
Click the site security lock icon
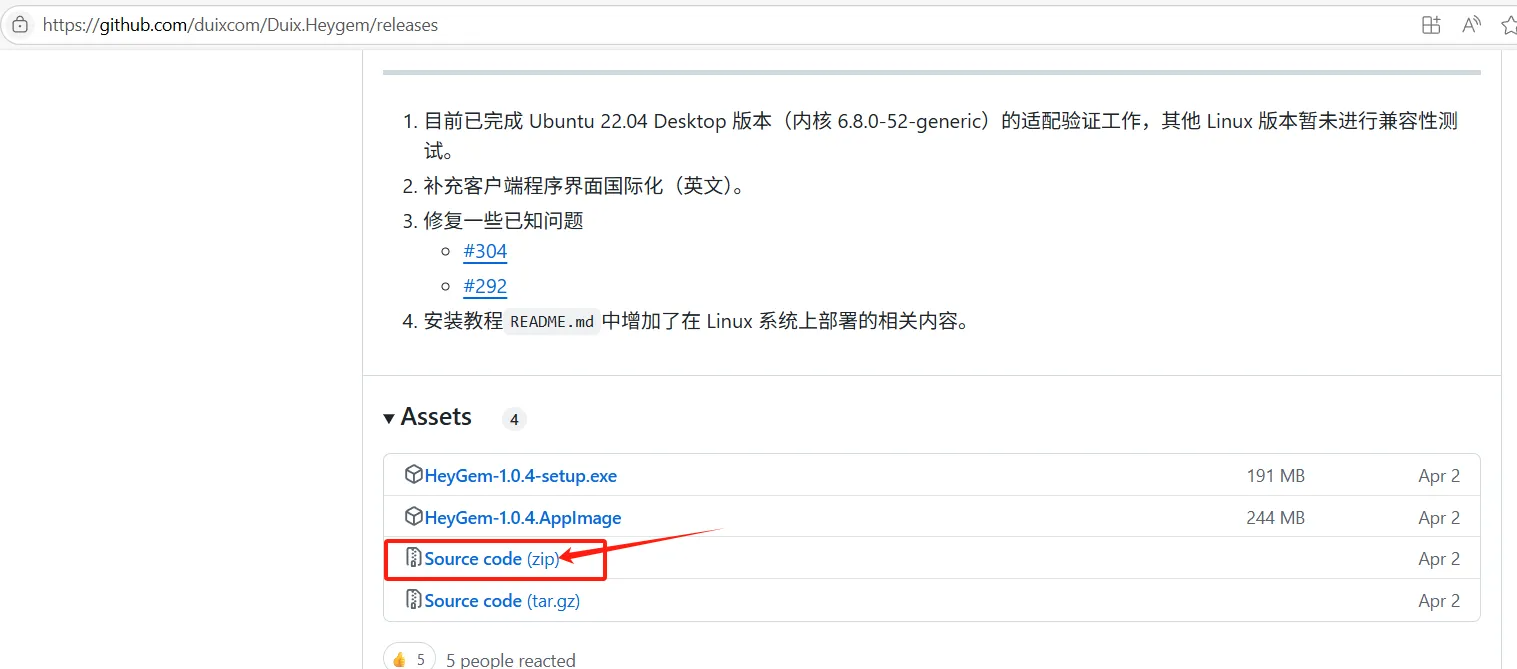[x=20, y=25]
